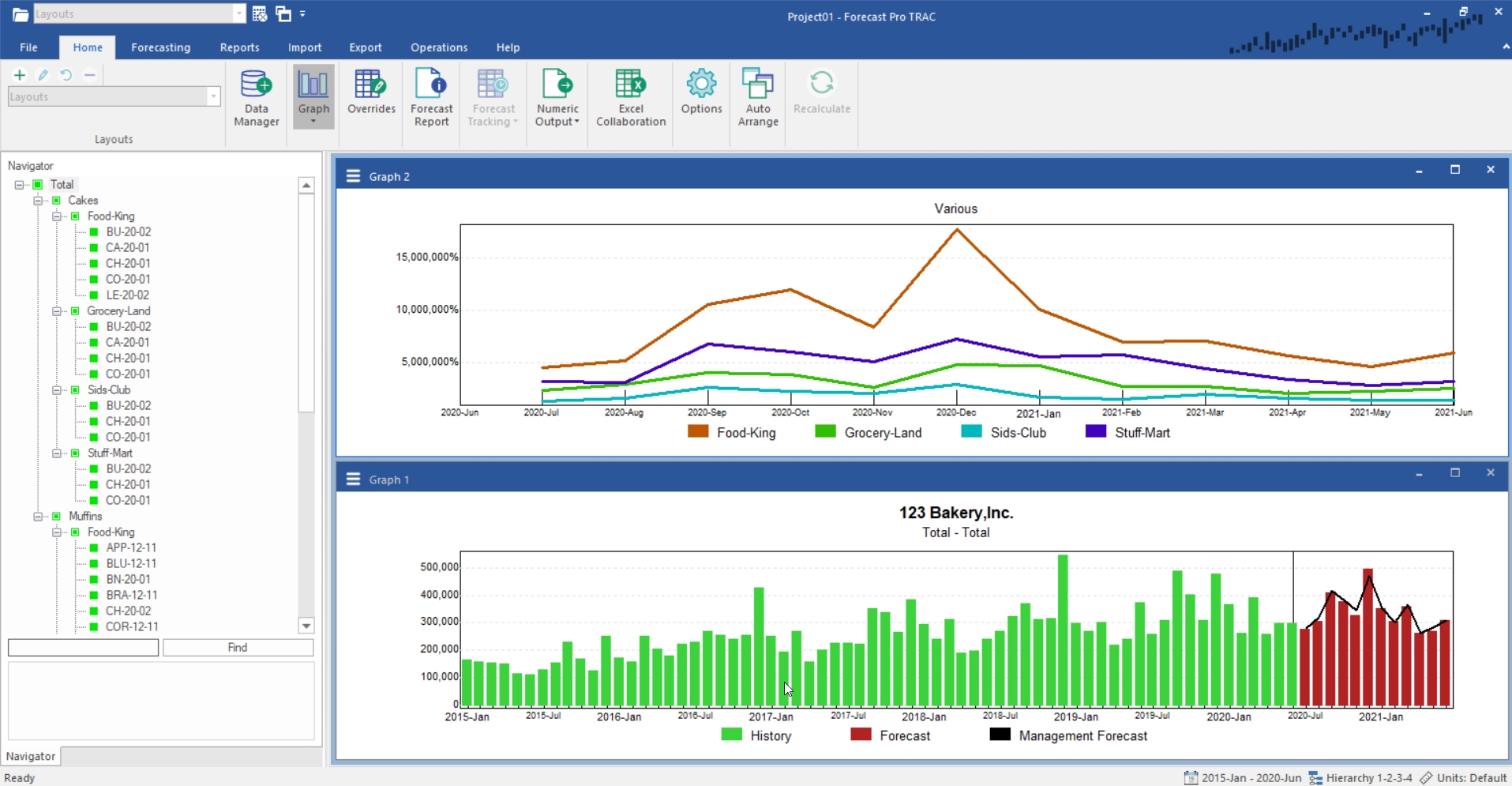Select LE-20-02 under Cakes Food-King

tap(127, 295)
